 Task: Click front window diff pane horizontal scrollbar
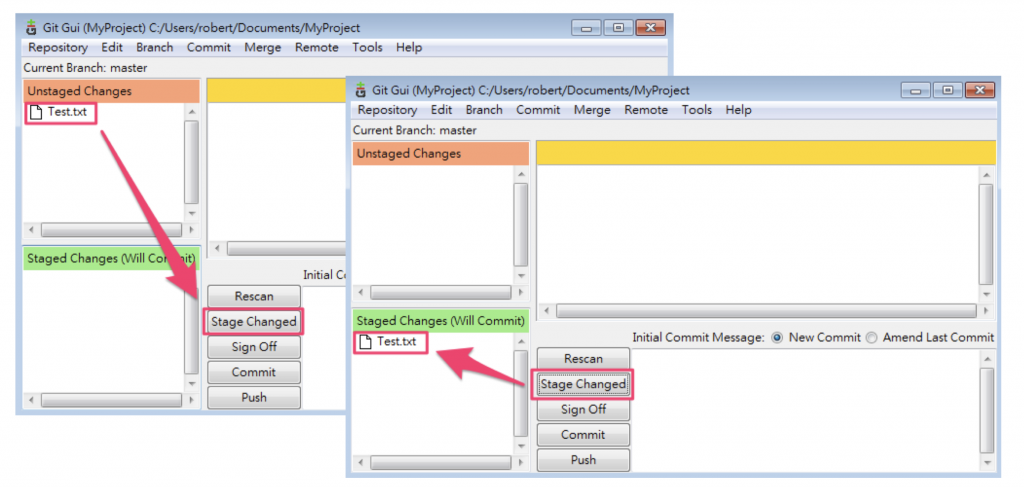[768, 311]
